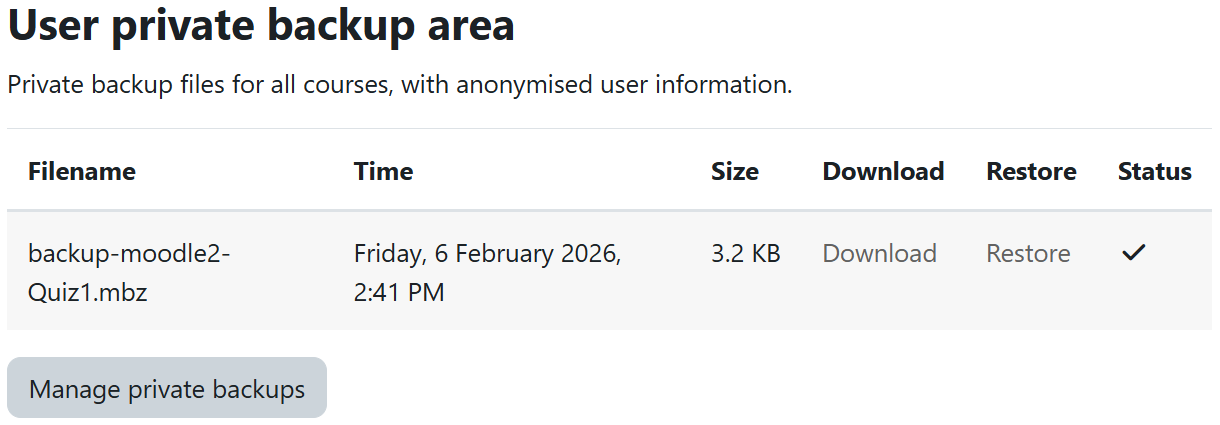Download the backup-moodle2-Quiz1.mbz file
The image size is (1220, 425).
[879, 254]
